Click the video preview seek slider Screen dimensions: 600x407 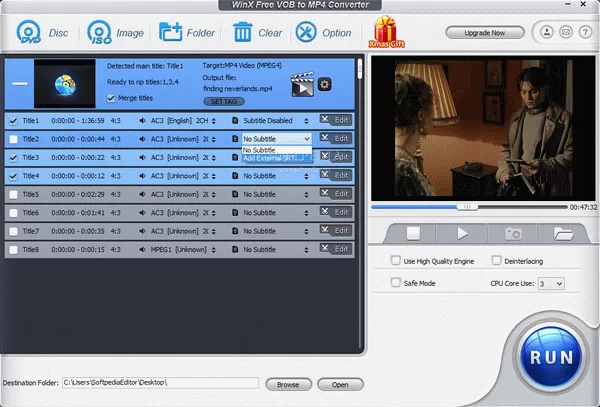468,207
